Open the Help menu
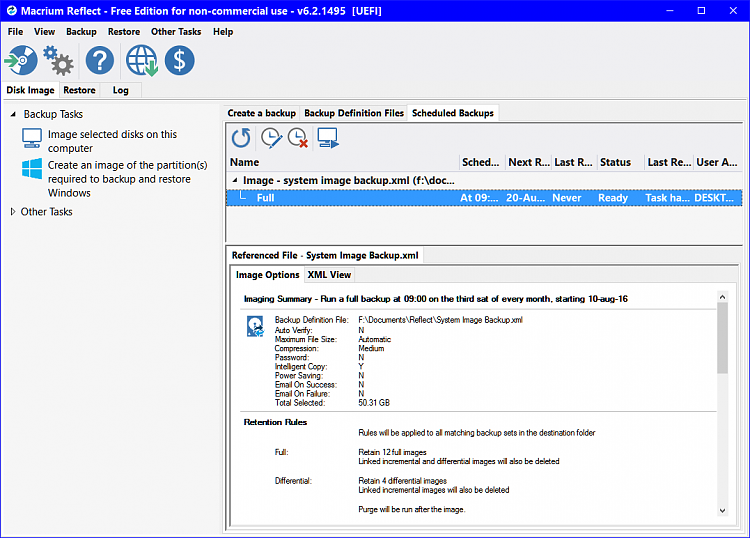The image size is (750, 538). pos(223,32)
